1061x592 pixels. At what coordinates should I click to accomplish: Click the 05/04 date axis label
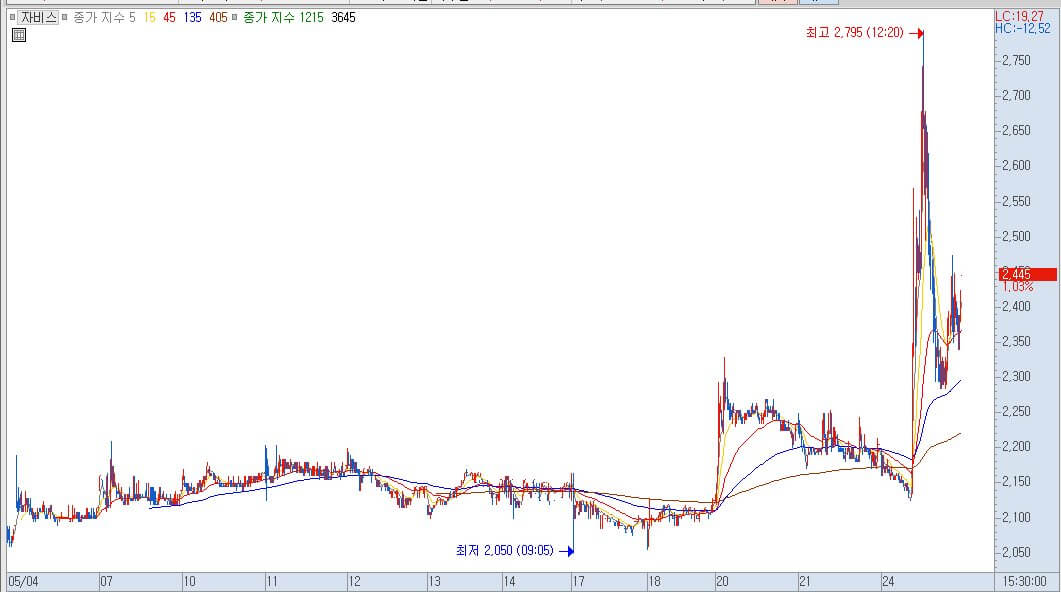[24, 581]
